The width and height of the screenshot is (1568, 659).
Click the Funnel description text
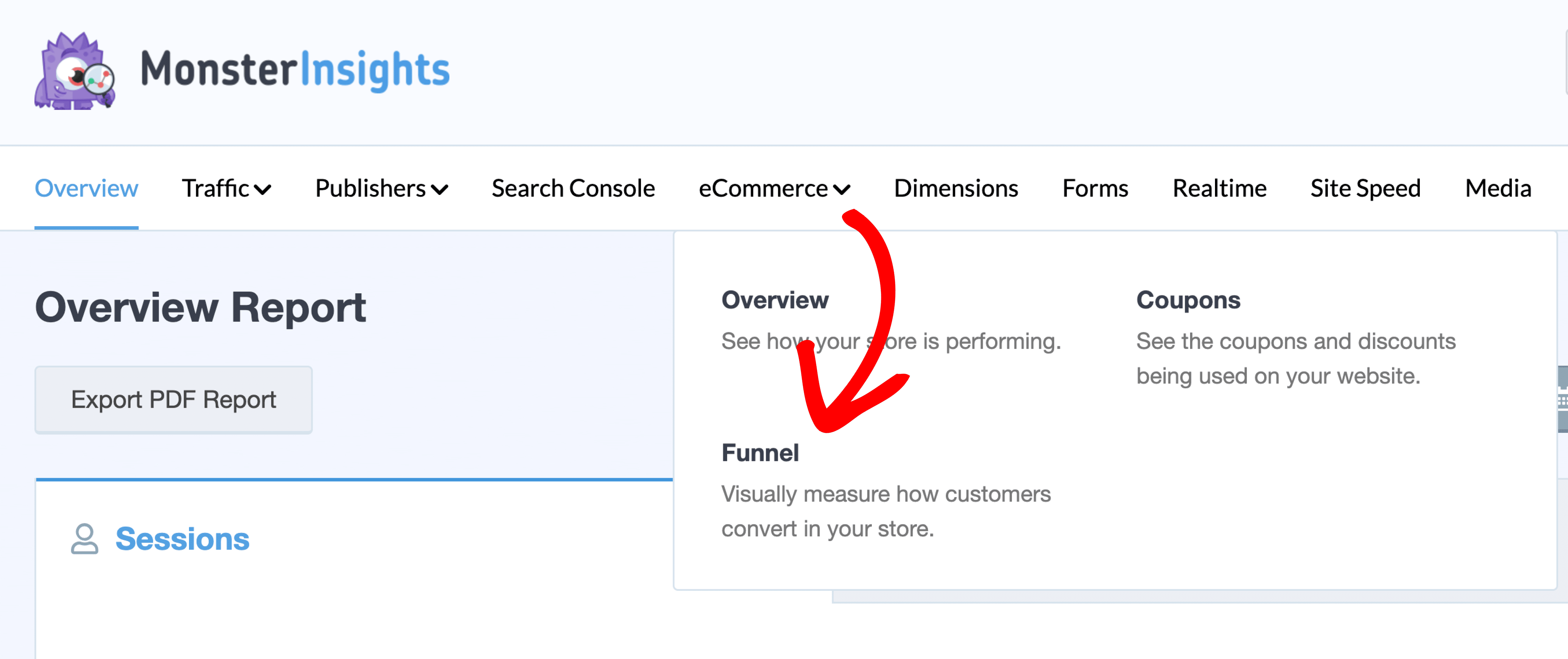coord(886,511)
